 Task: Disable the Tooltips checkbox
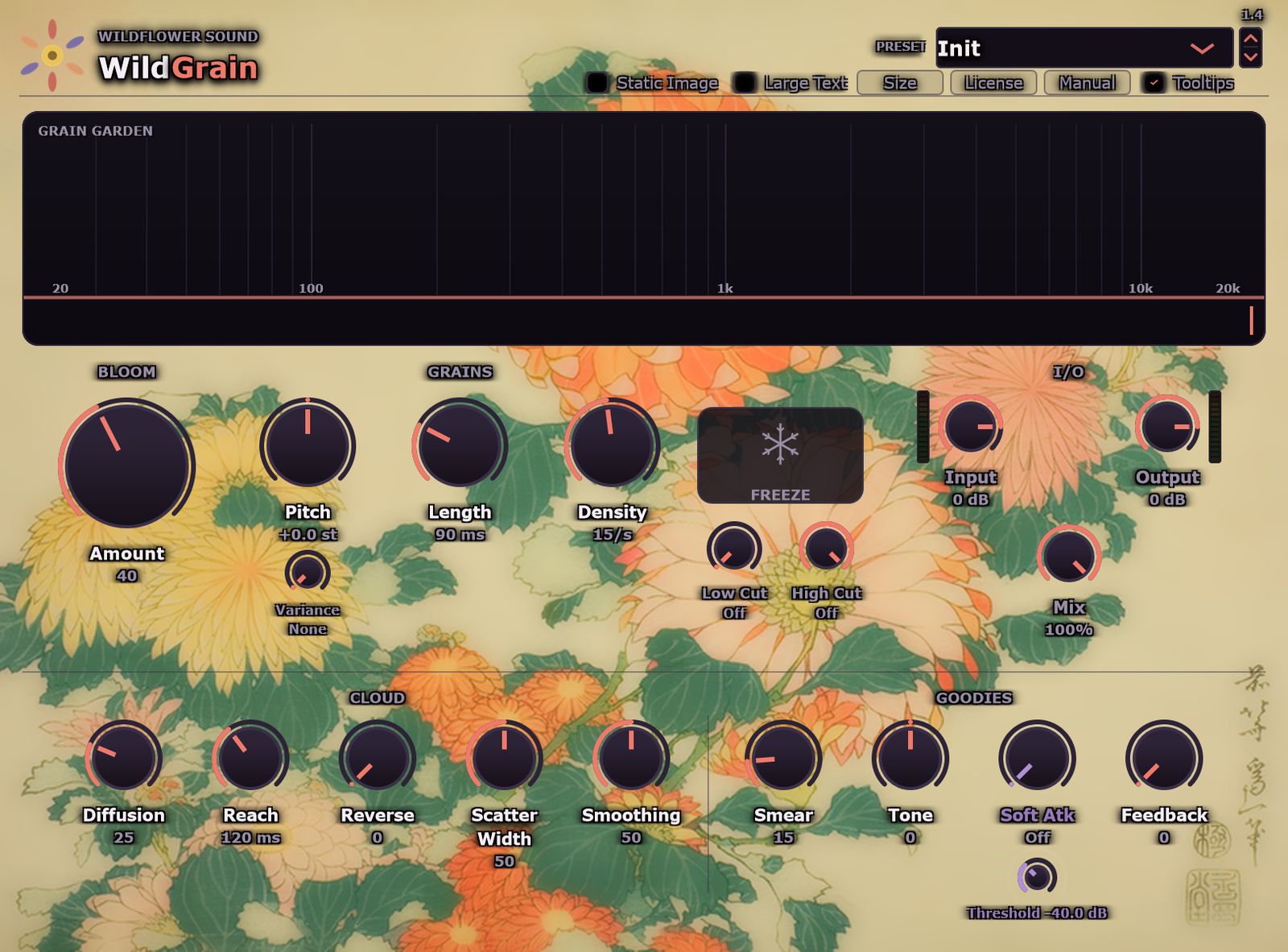click(1154, 83)
